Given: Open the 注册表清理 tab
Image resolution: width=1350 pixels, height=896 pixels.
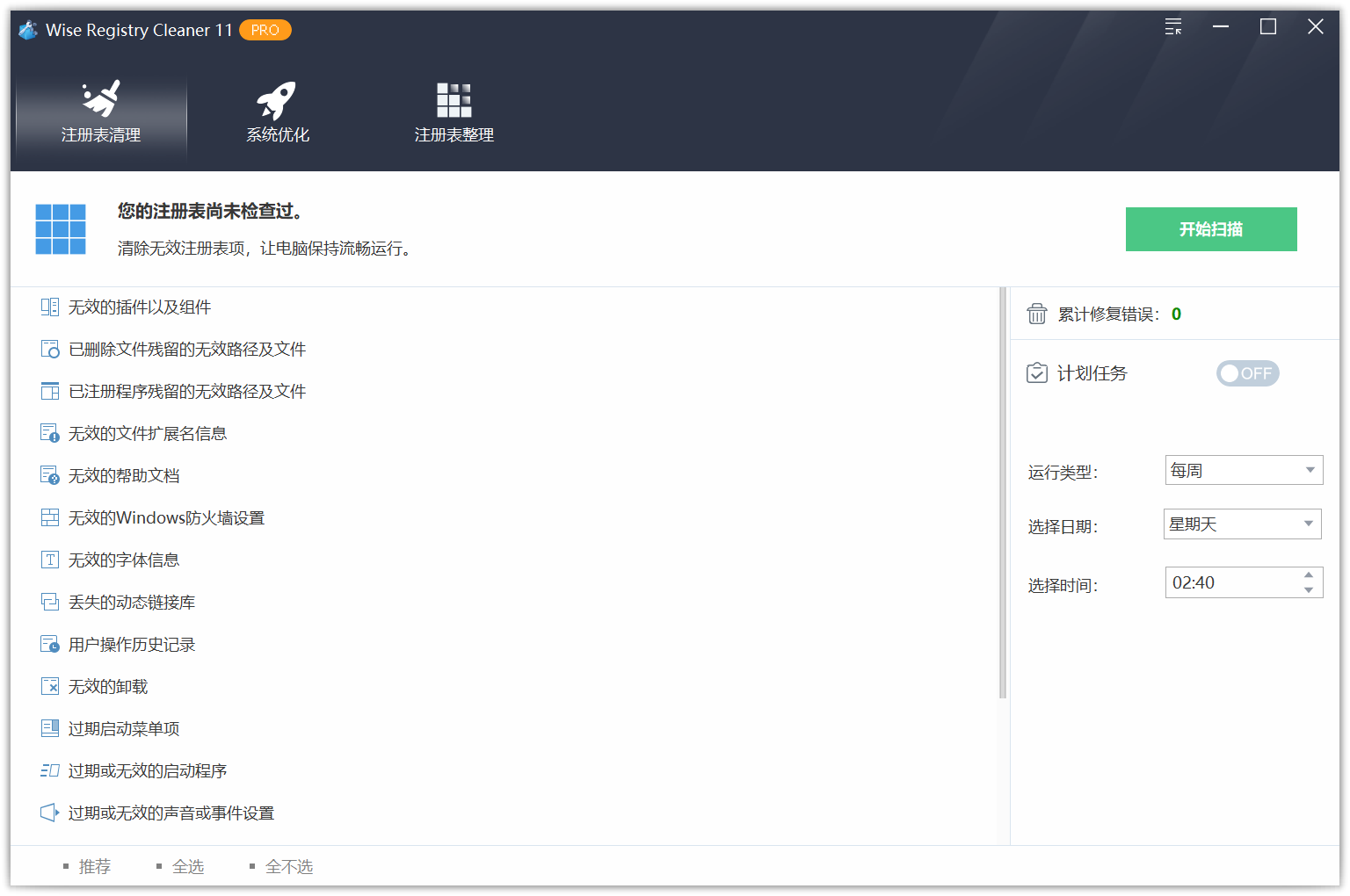Looking at the screenshot, I should click(x=101, y=112).
